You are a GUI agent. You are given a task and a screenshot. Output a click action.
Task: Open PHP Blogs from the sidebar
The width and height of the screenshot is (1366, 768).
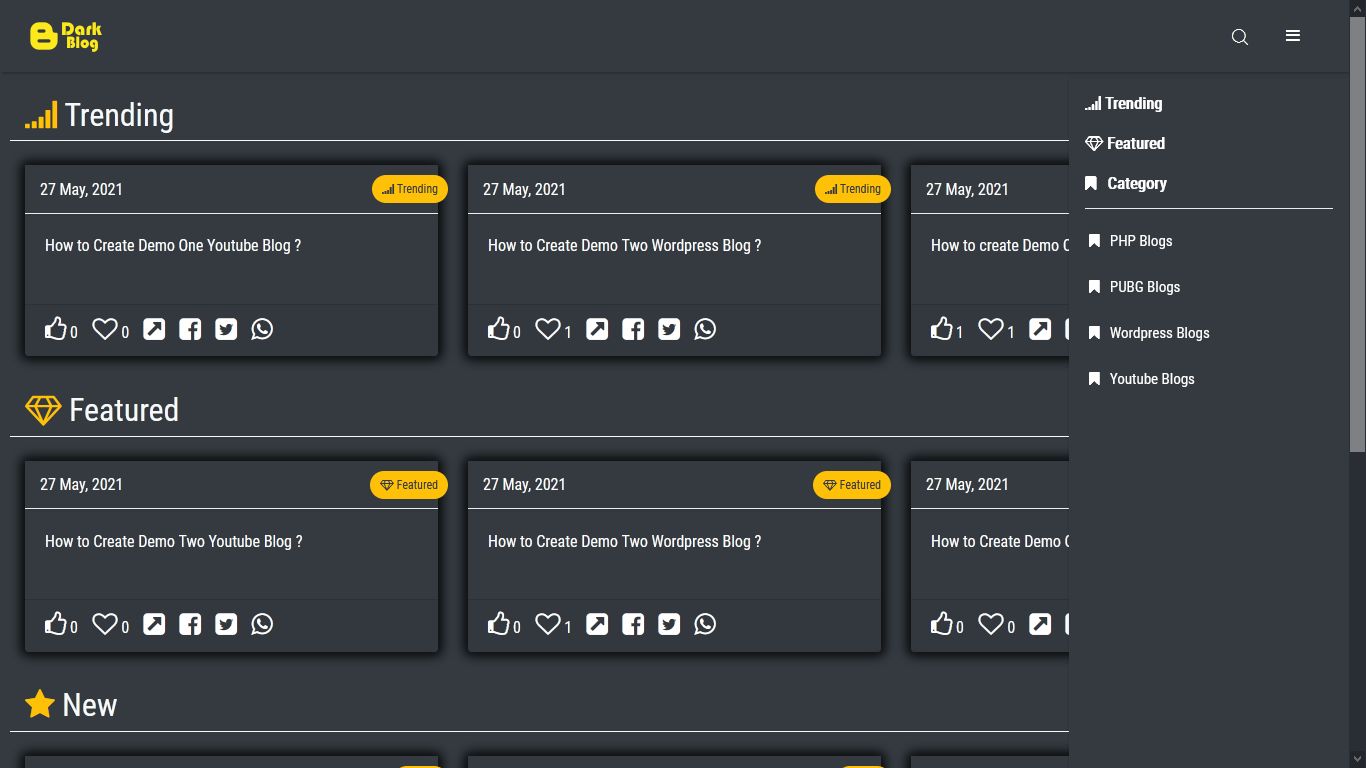click(1140, 241)
